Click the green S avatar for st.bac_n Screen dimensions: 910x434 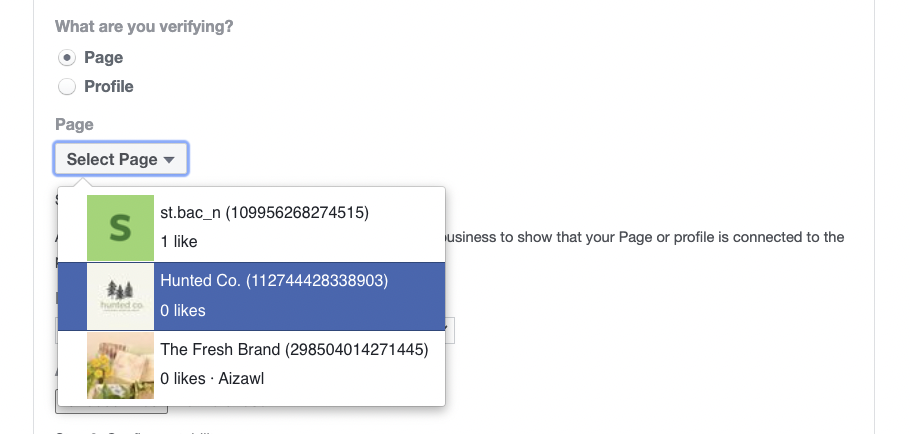[x=120, y=227]
